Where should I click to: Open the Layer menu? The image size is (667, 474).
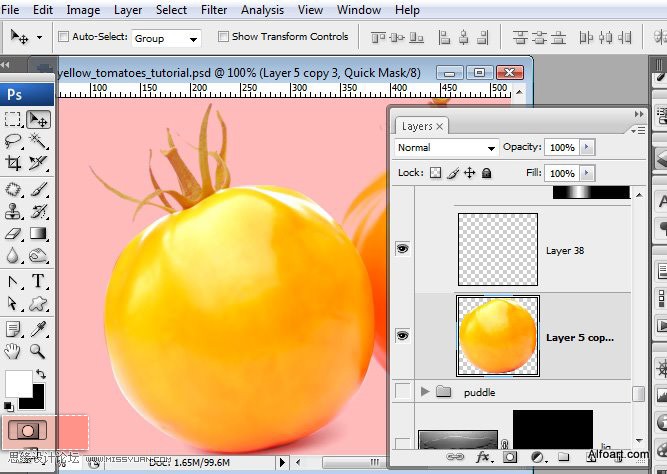pos(128,10)
